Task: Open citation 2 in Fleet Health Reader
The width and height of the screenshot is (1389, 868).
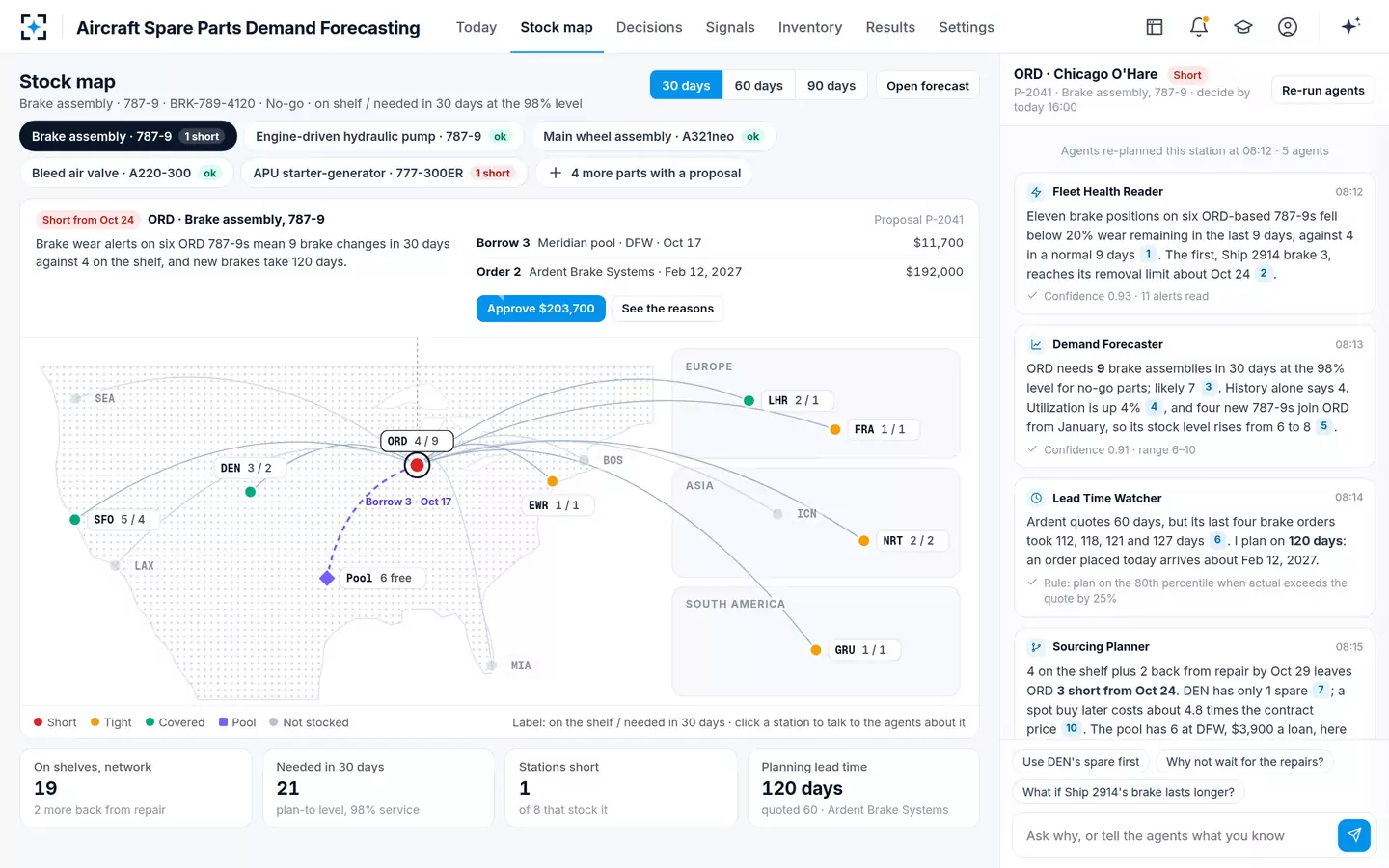Action: coord(1264,273)
